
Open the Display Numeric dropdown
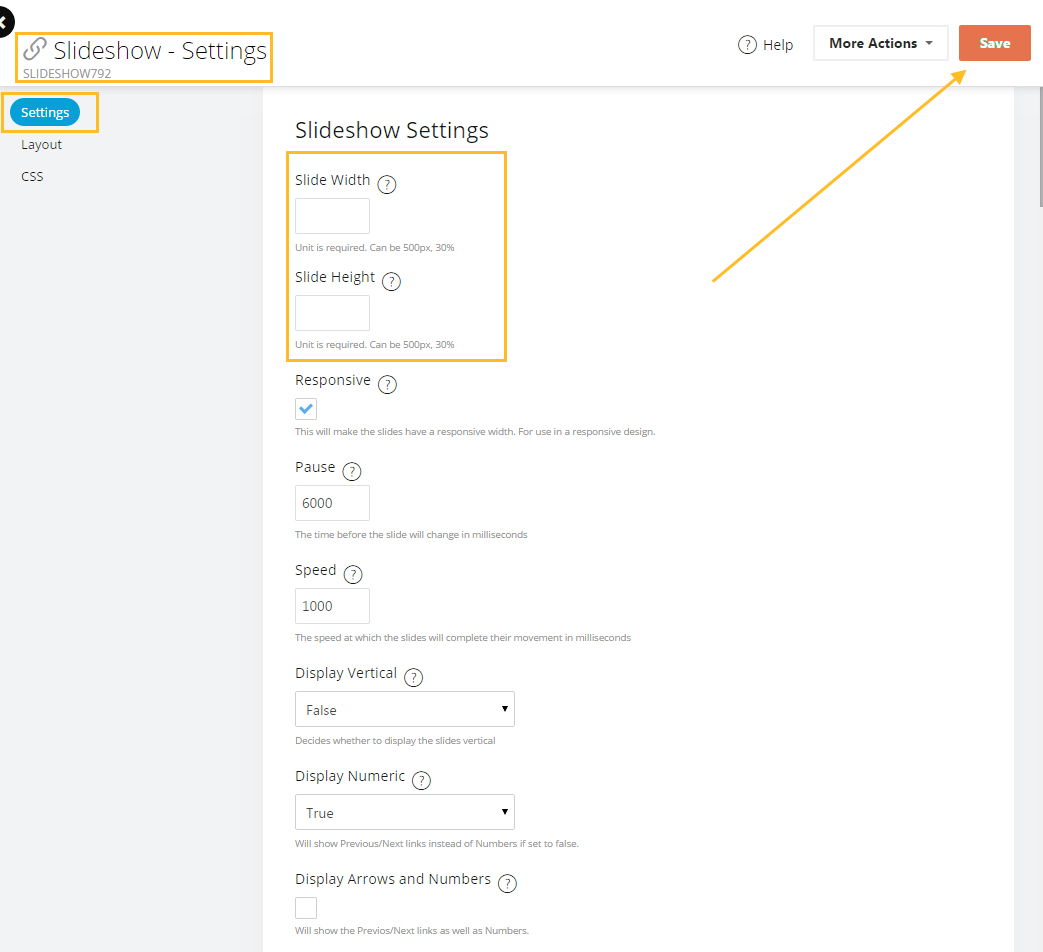click(404, 811)
